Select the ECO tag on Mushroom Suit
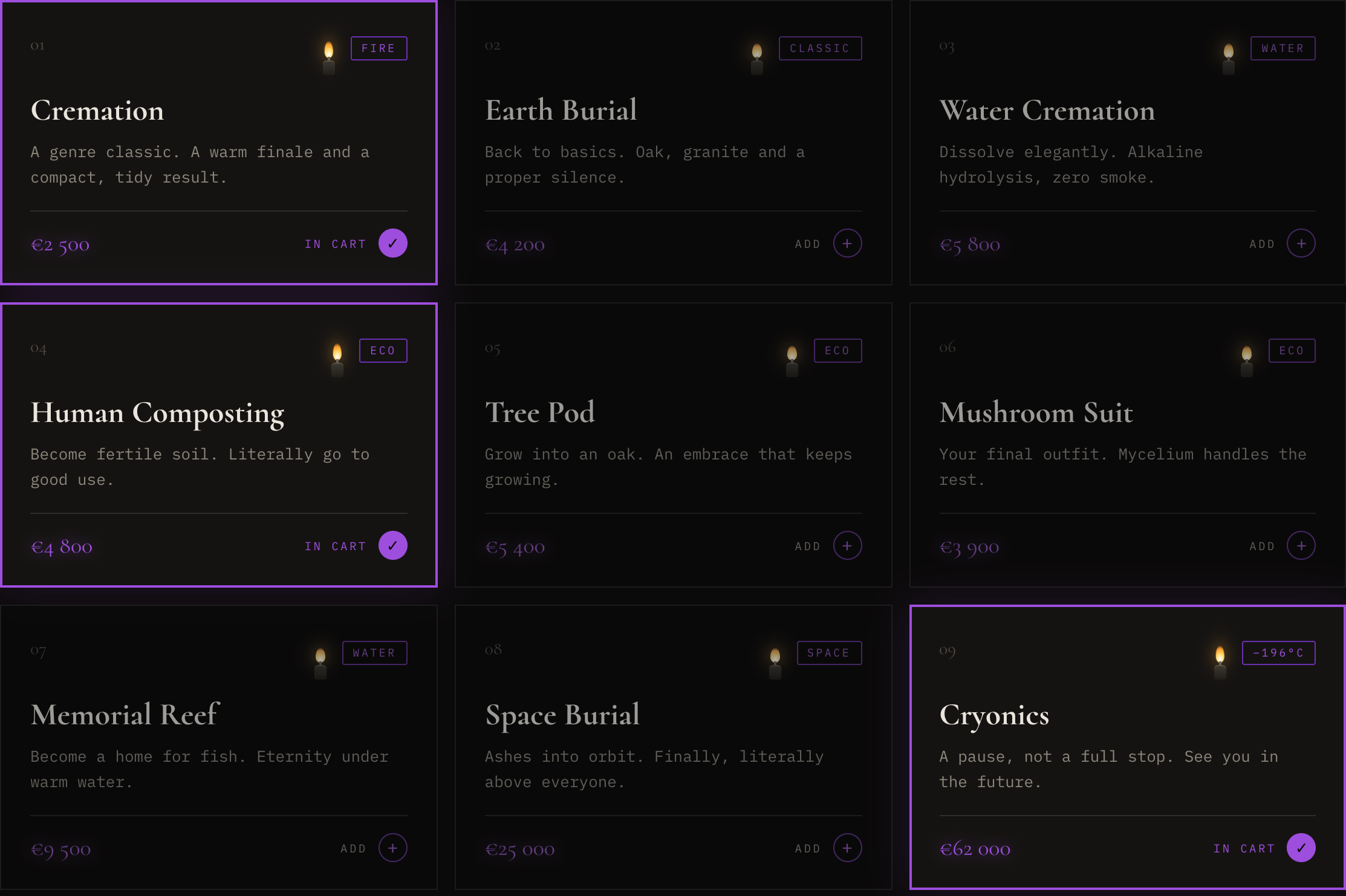 (x=1292, y=351)
